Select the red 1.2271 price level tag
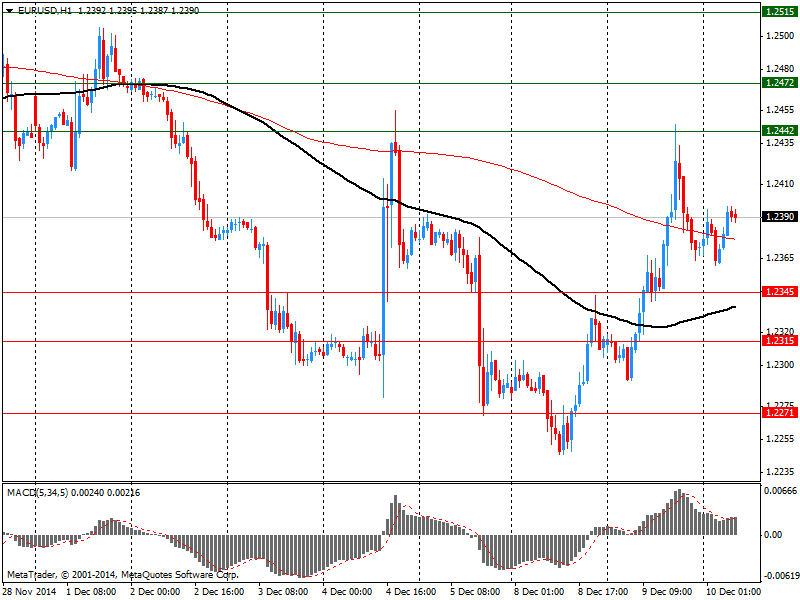 [x=779, y=413]
